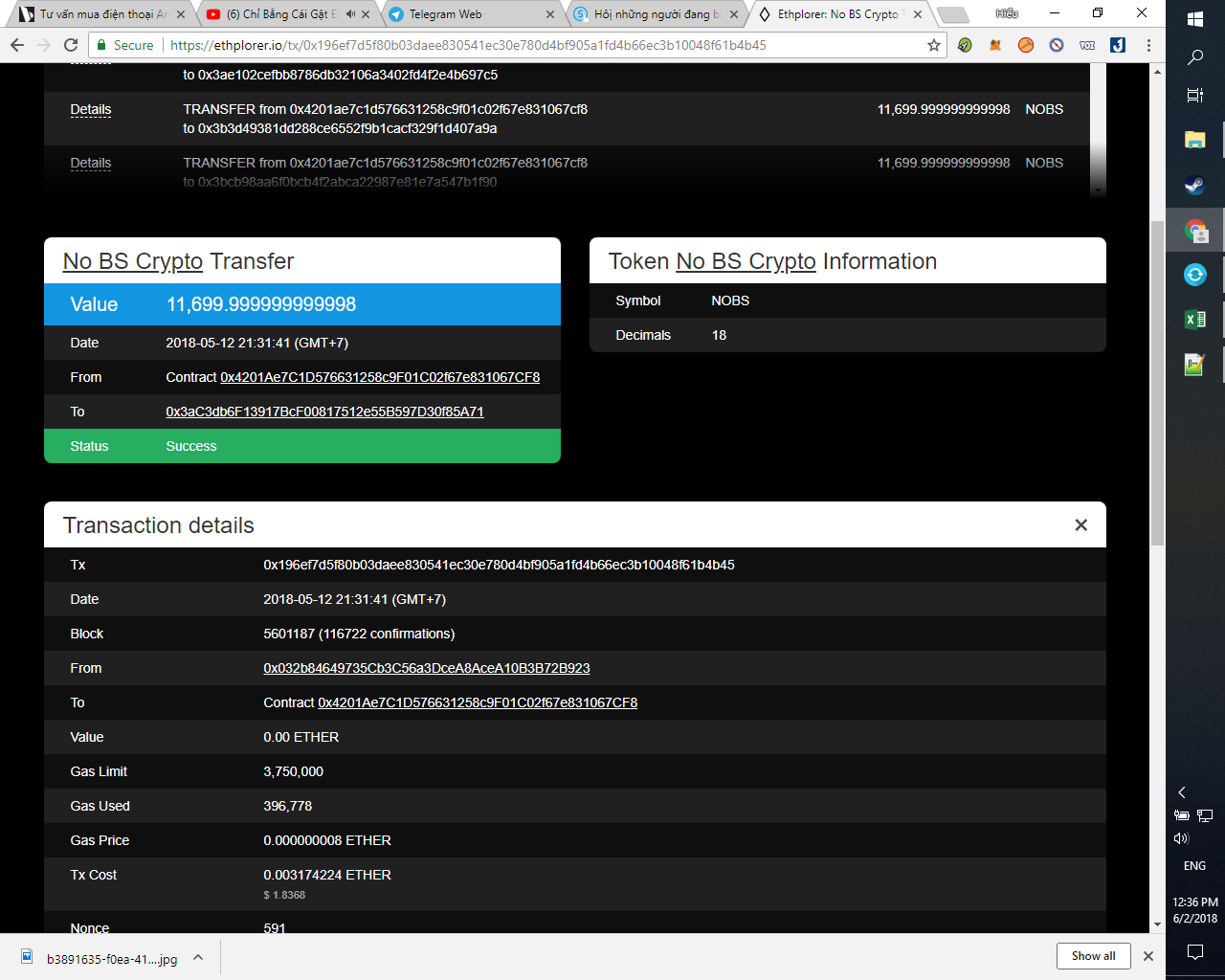Open Windows Search from the taskbar

coord(1195,58)
